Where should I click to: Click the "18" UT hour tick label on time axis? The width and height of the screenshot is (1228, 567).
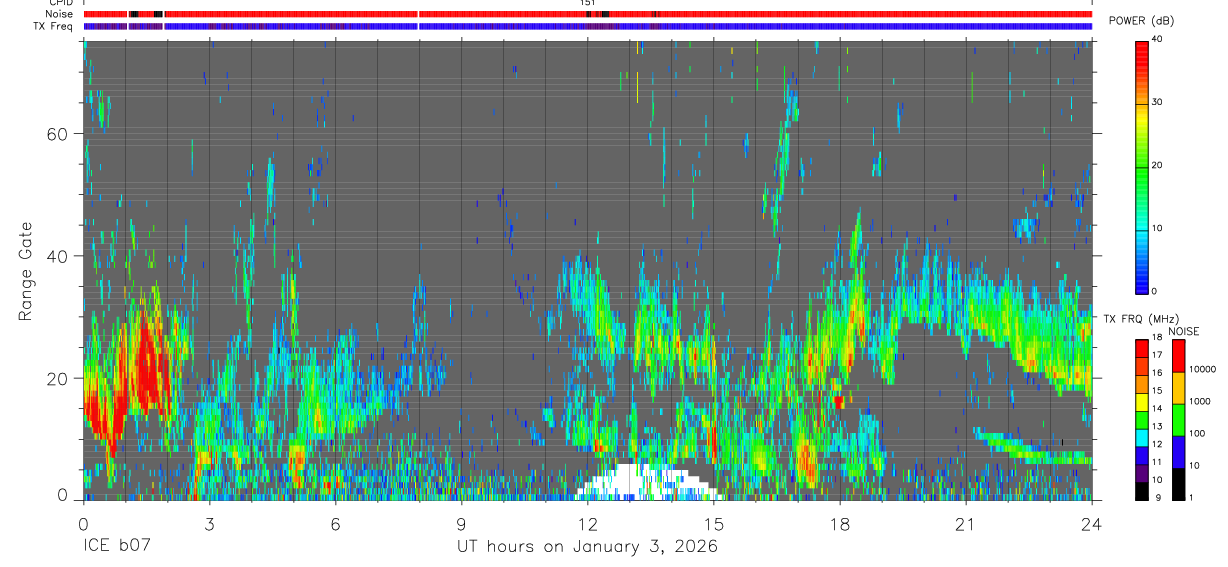tap(840, 523)
